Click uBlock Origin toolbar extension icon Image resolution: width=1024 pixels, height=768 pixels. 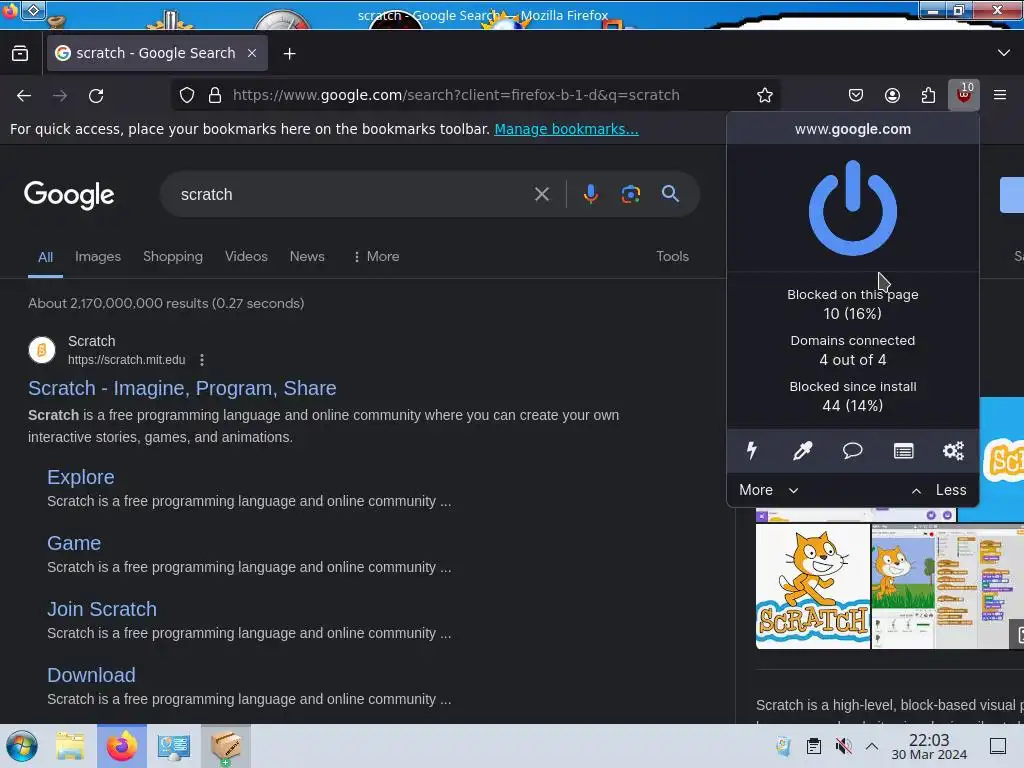pos(963,95)
